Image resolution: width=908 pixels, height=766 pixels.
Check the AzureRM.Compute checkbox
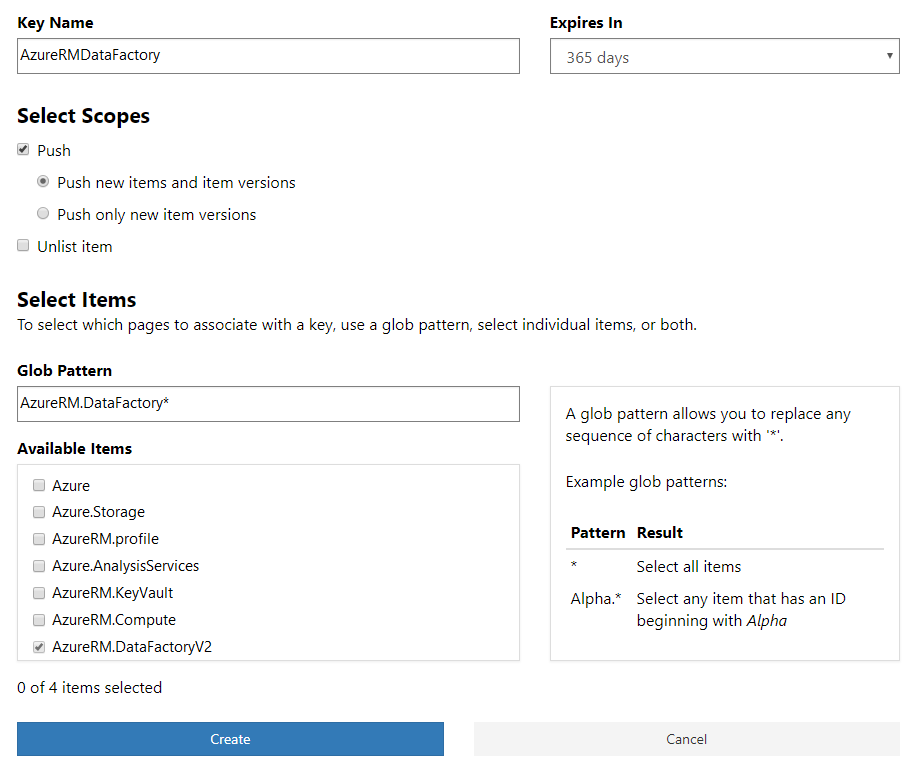(39, 620)
